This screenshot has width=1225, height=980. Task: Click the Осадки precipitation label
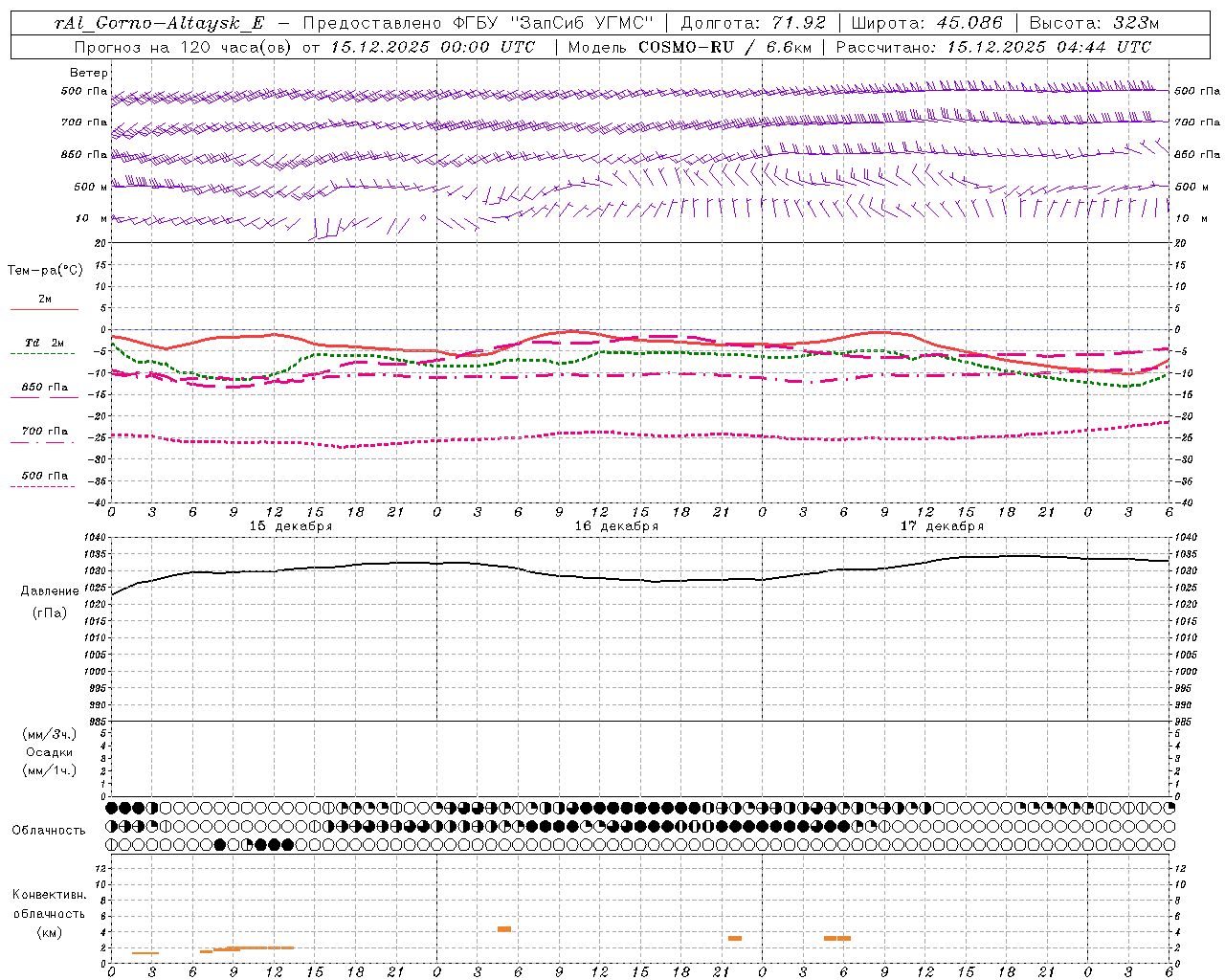pos(50,752)
